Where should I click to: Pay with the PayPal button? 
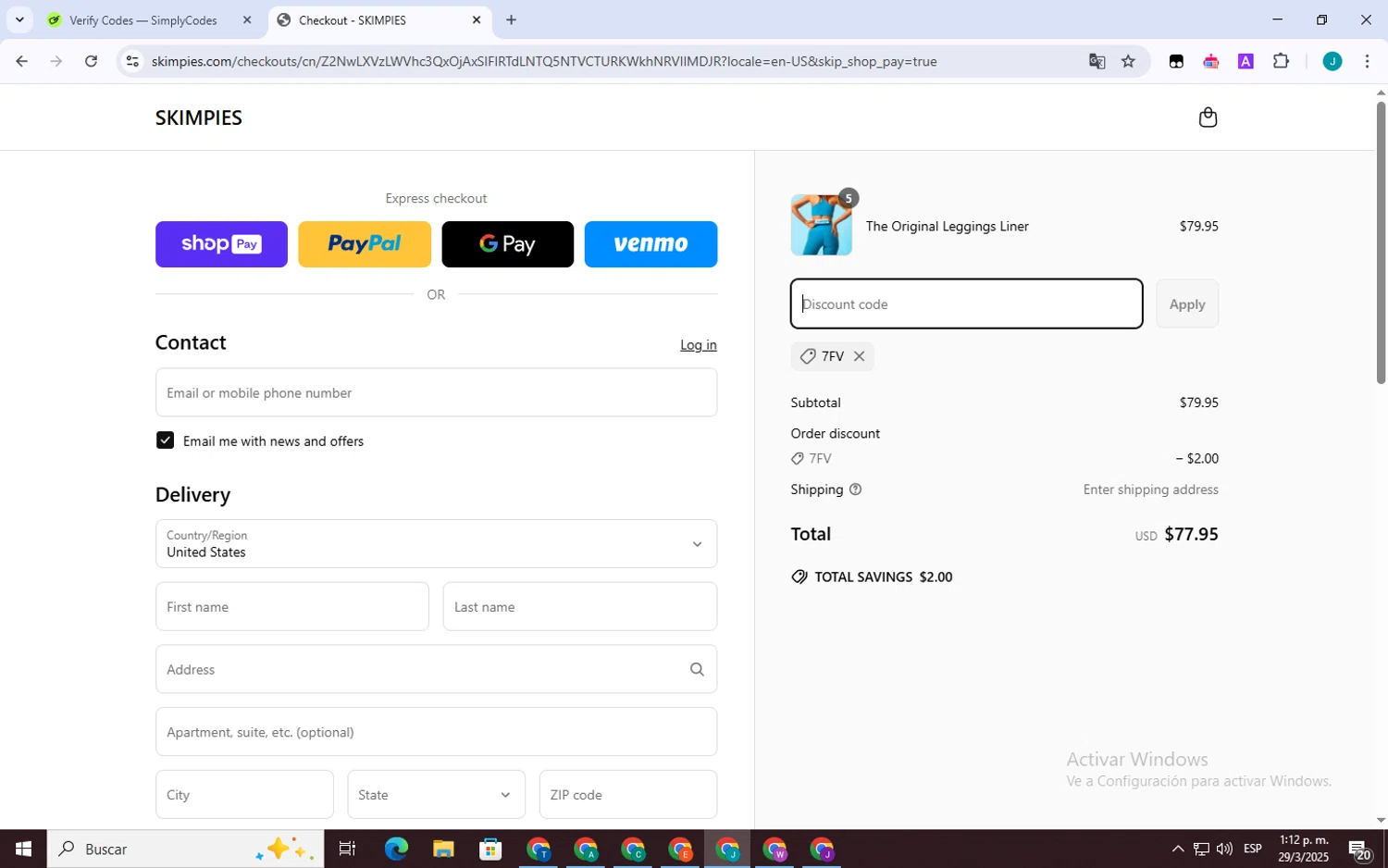coord(365,244)
